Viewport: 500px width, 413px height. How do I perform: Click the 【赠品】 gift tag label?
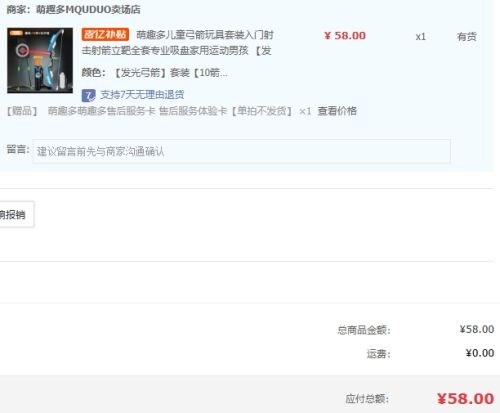click(22, 111)
